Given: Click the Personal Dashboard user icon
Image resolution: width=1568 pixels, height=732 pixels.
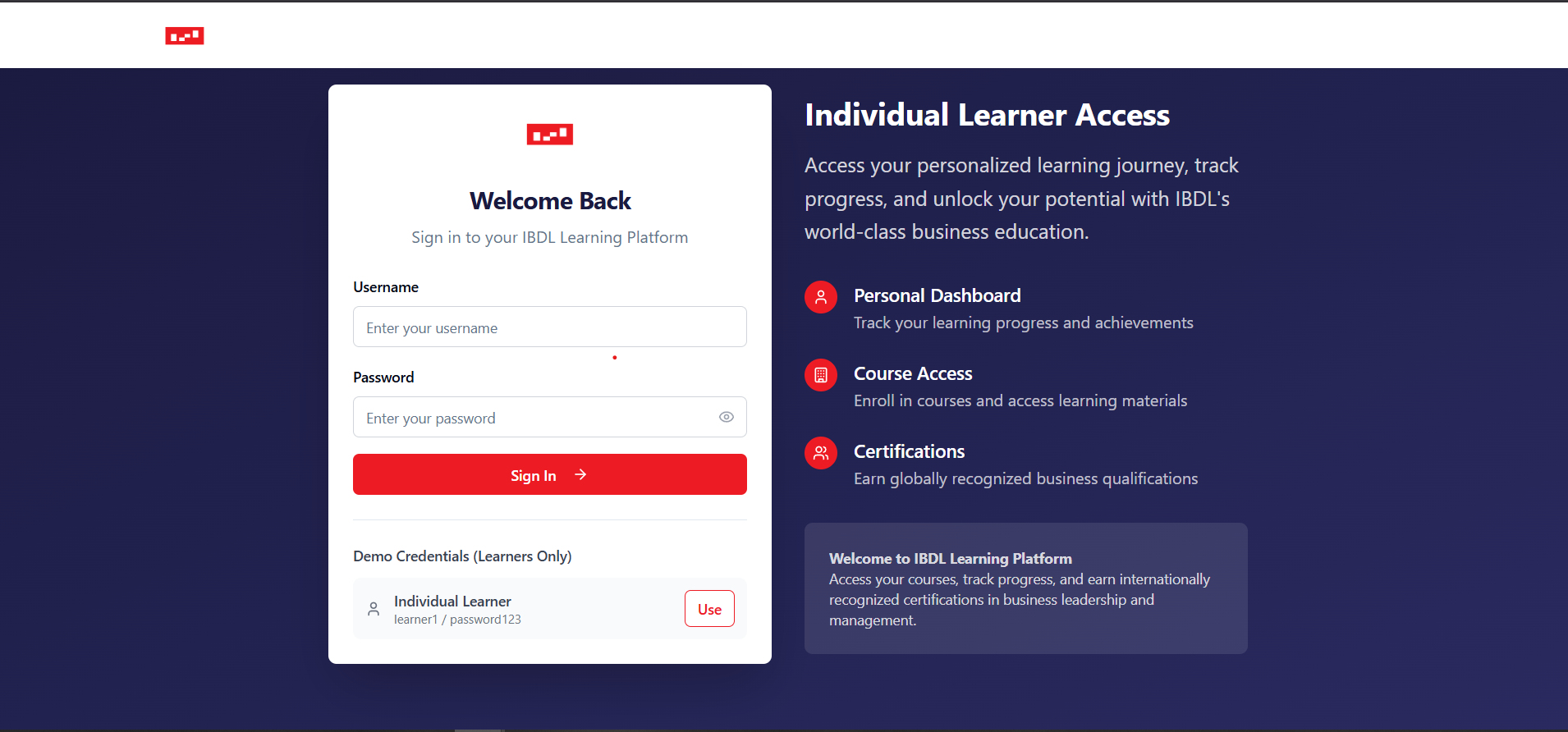Looking at the screenshot, I should (x=820, y=297).
